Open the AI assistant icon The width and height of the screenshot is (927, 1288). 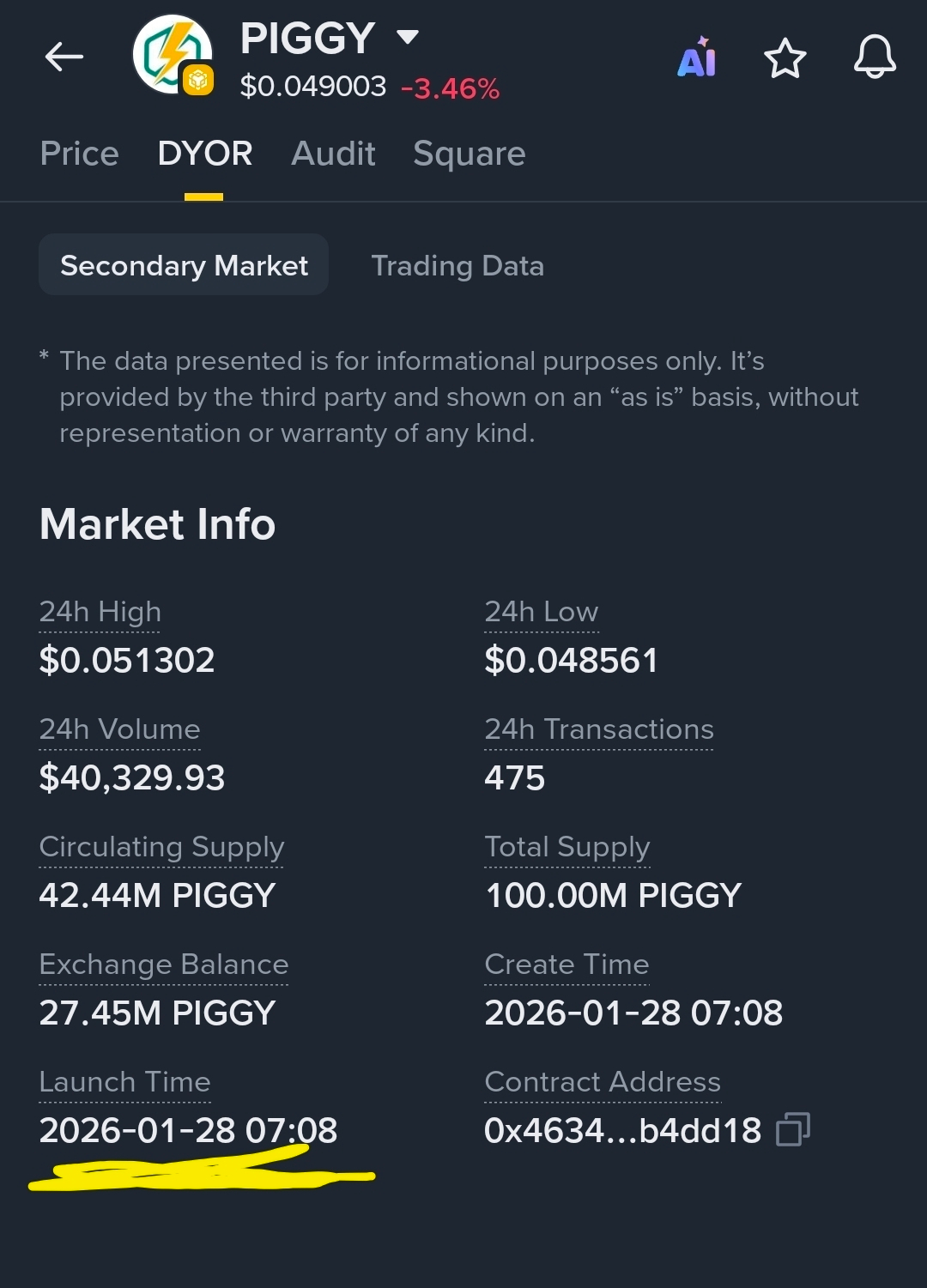[696, 57]
